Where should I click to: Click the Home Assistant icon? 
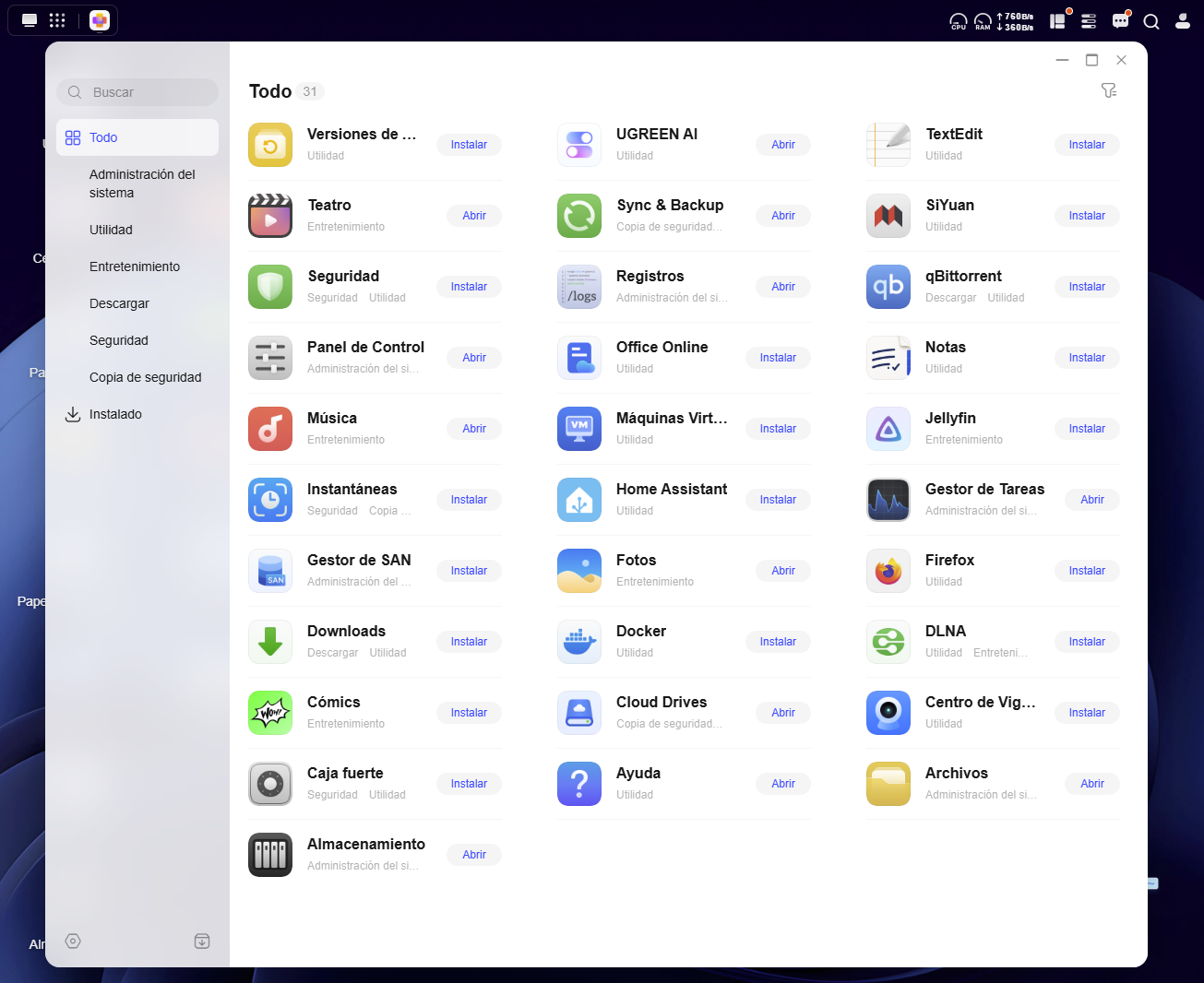click(579, 500)
